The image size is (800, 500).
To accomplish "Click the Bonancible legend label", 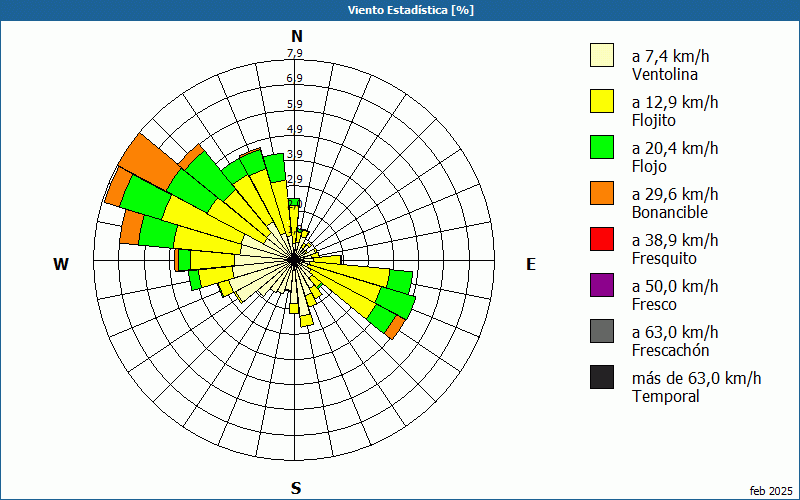I will pos(670,212).
